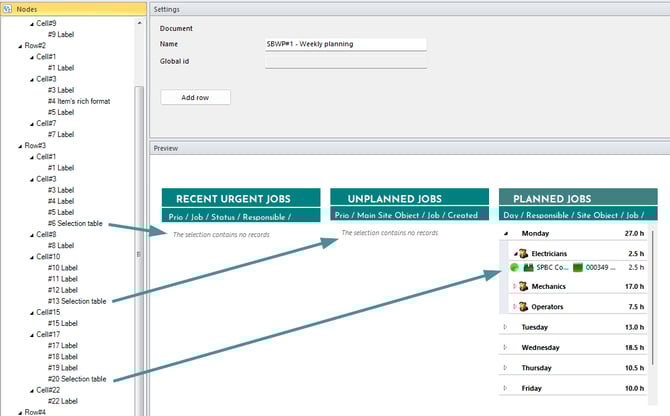Viewport: 670px width, 416px height.
Task: Click the Electricians group icon
Action: pyautogui.click(x=522, y=254)
